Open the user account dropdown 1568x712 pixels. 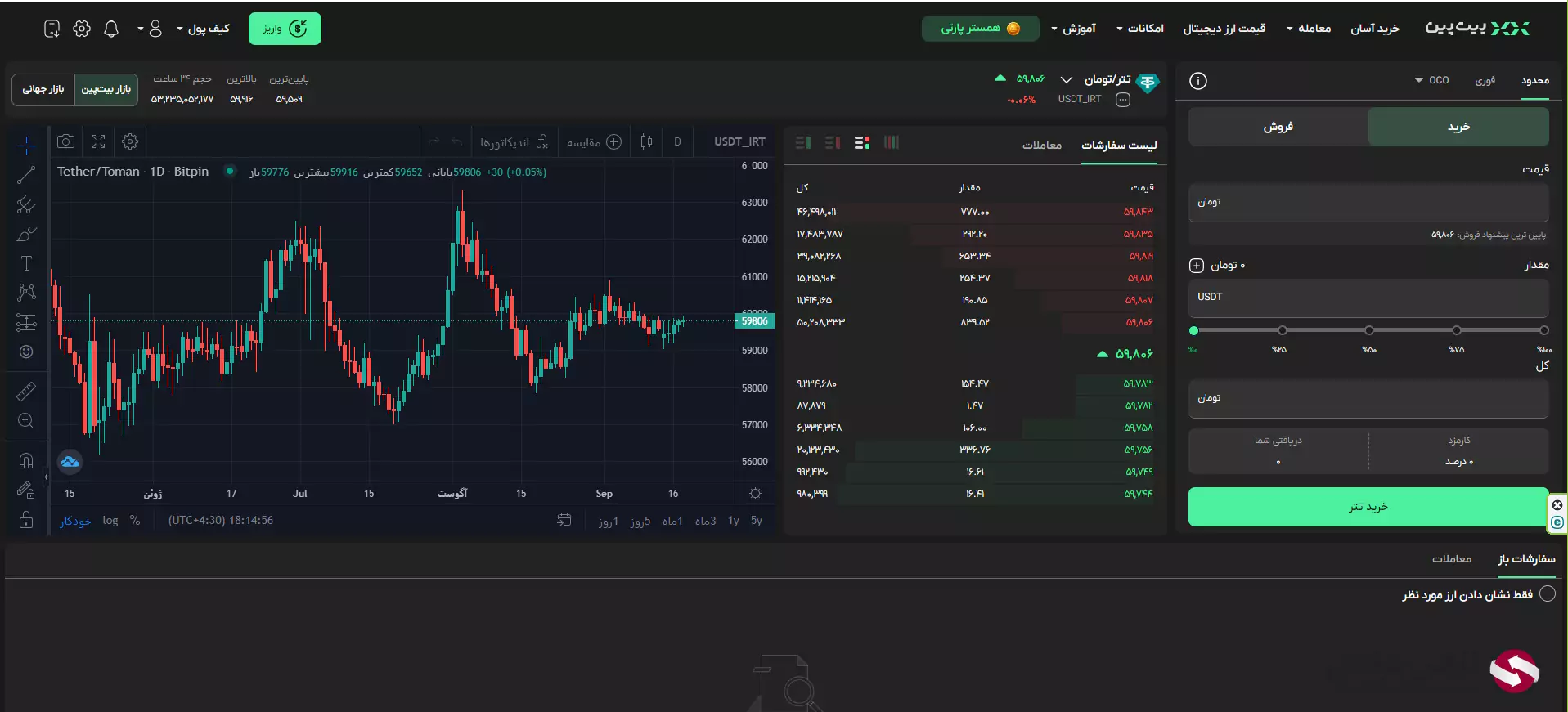tap(151, 29)
